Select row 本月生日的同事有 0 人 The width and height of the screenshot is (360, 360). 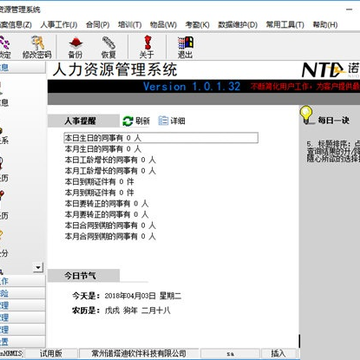[x=103, y=149]
